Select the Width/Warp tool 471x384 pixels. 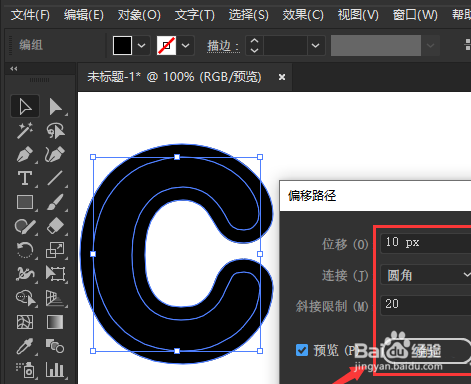click(25, 274)
